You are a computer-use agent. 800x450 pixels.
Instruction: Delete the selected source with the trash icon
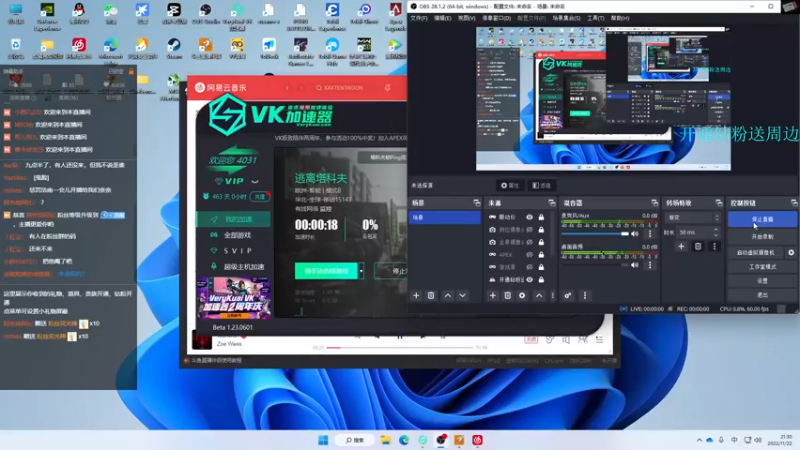coord(507,295)
